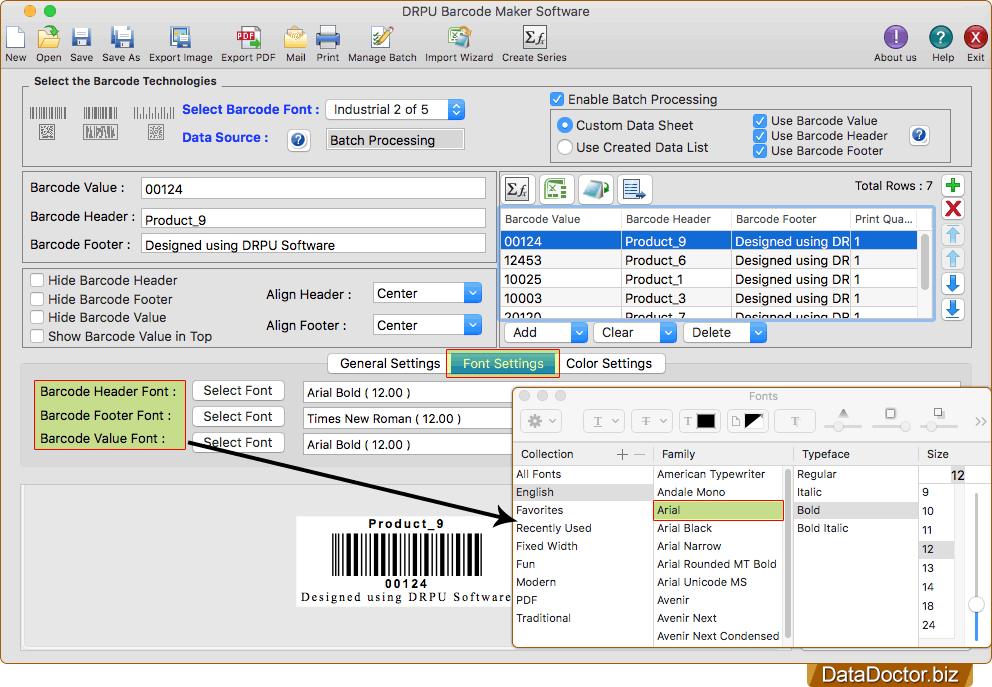The height and width of the screenshot is (687, 992).
Task: Select the Use Created Data List option
Action: coord(565,147)
